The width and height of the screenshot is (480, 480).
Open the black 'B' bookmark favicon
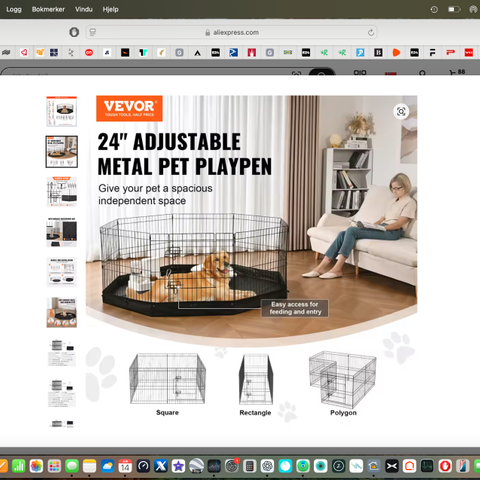(378, 52)
